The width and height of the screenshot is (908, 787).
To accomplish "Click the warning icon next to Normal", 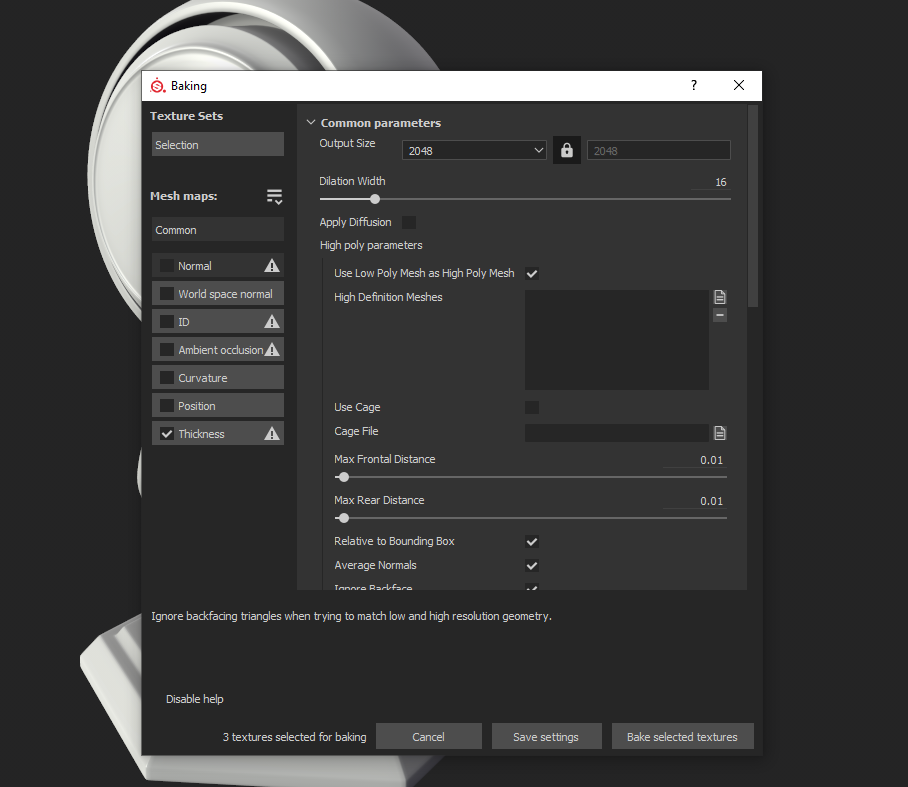I will click(271, 266).
